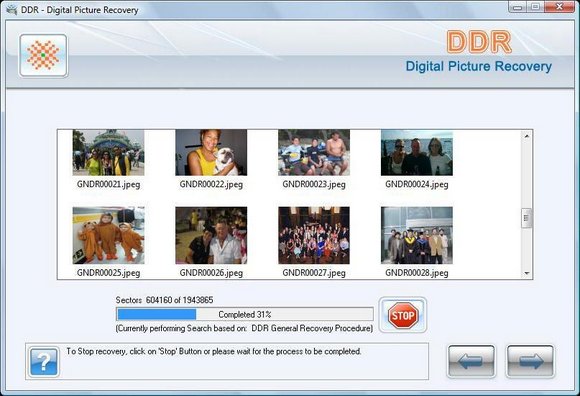Maximize the DDR window
The image size is (580, 396).
tap(535, 7)
